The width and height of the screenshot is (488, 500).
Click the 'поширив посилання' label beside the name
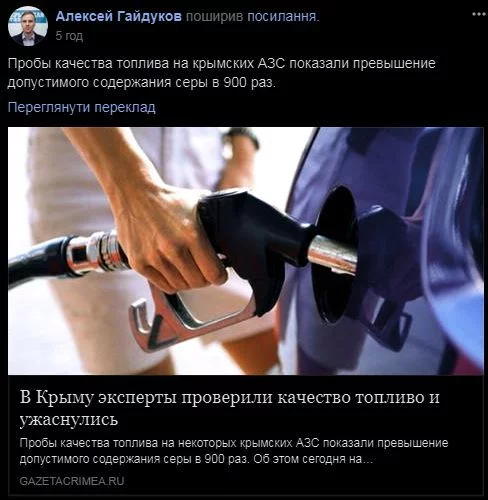[252, 16]
